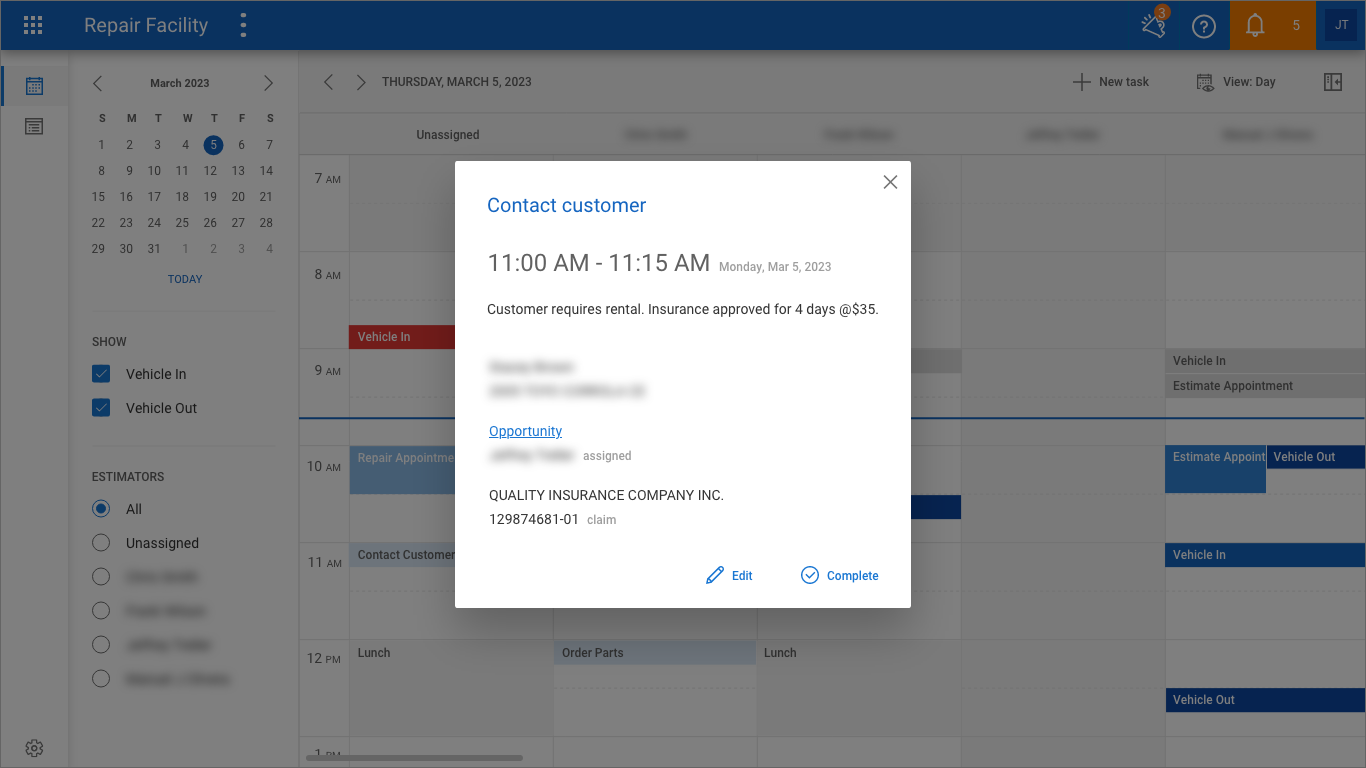Viewport: 1366px width, 768px height.
Task: Open the Repair Appointment event at 10 AM
Action: 402,470
